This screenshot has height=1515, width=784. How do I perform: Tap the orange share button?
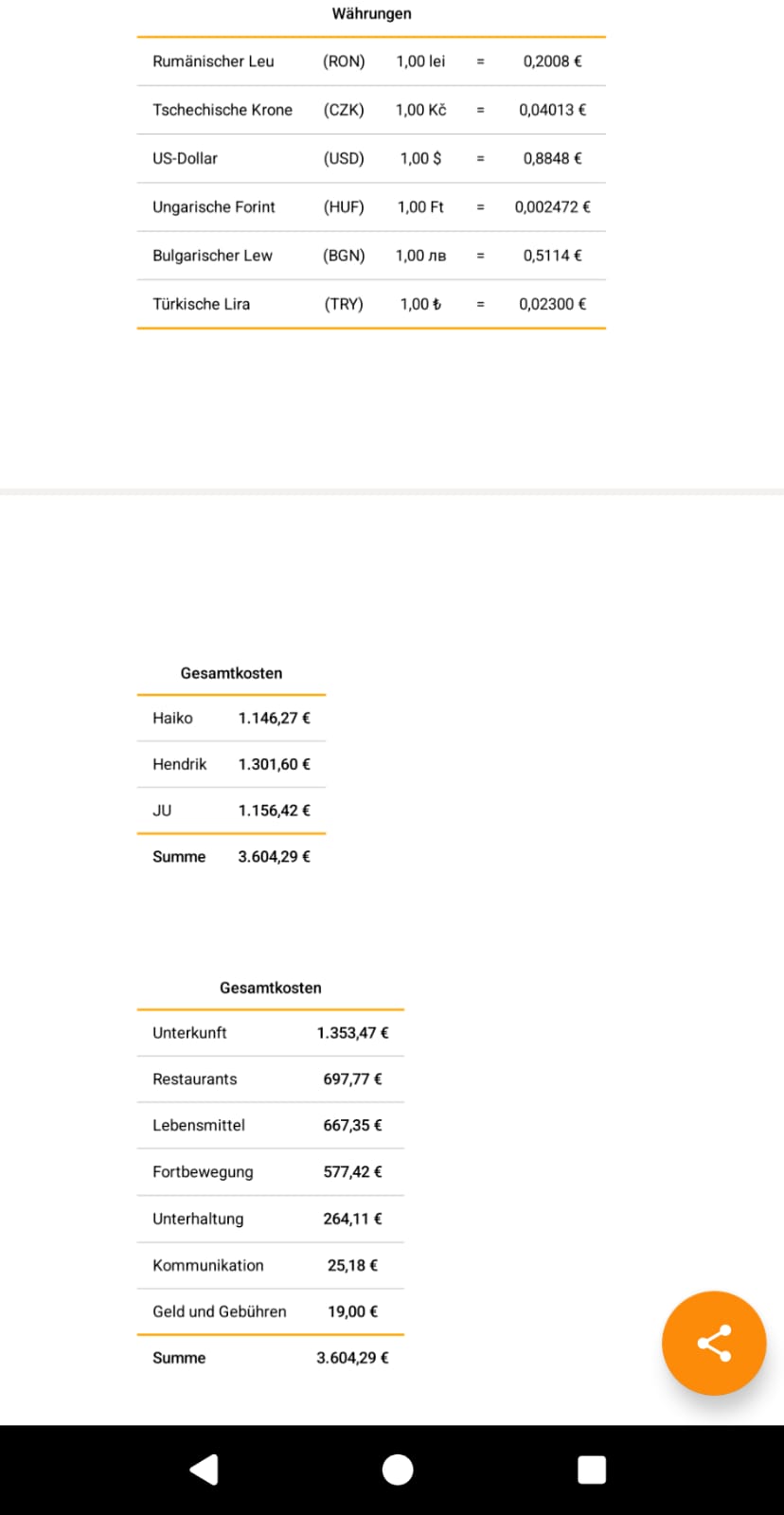coord(713,1343)
